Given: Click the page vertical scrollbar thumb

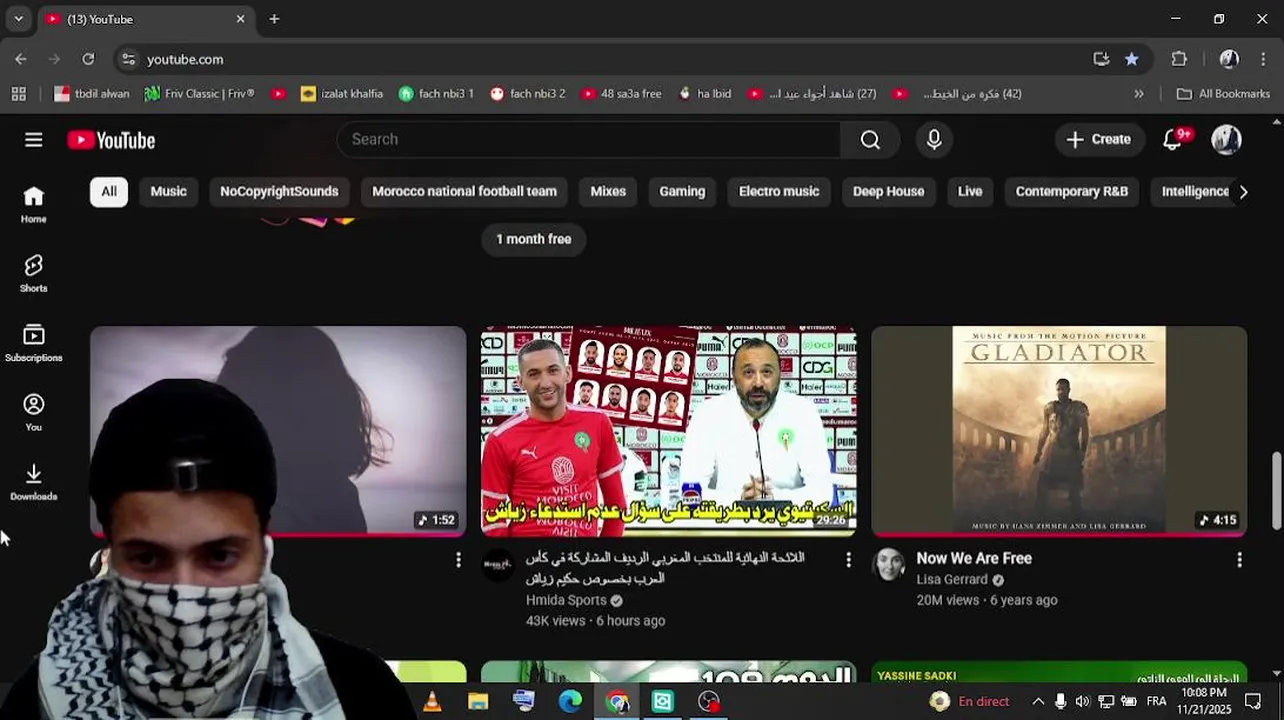Looking at the screenshot, I should [x=1276, y=492].
